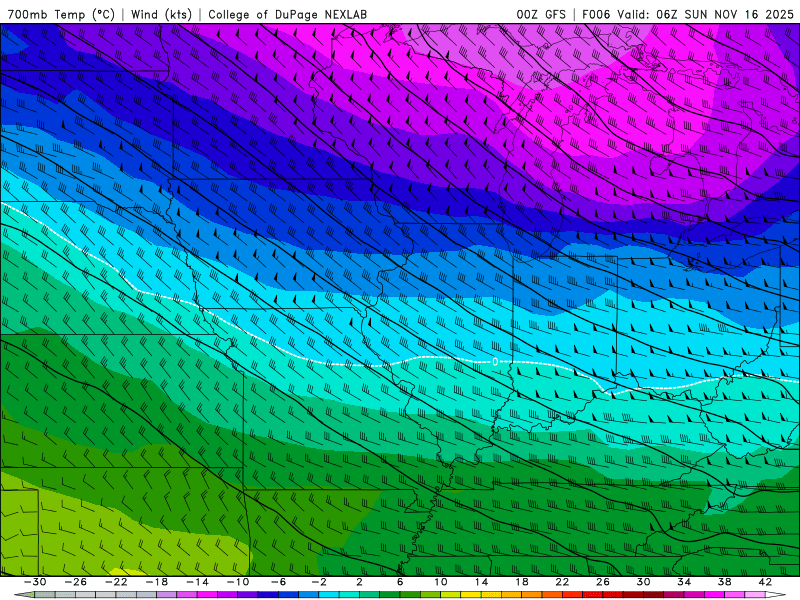Image resolution: width=800 pixels, height=600 pixels.
Task: Click the '10' colorbar label
Action: 441,582
